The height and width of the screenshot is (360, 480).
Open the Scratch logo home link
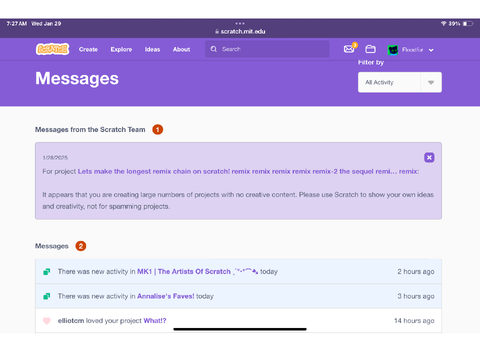(x=52, y=49)
